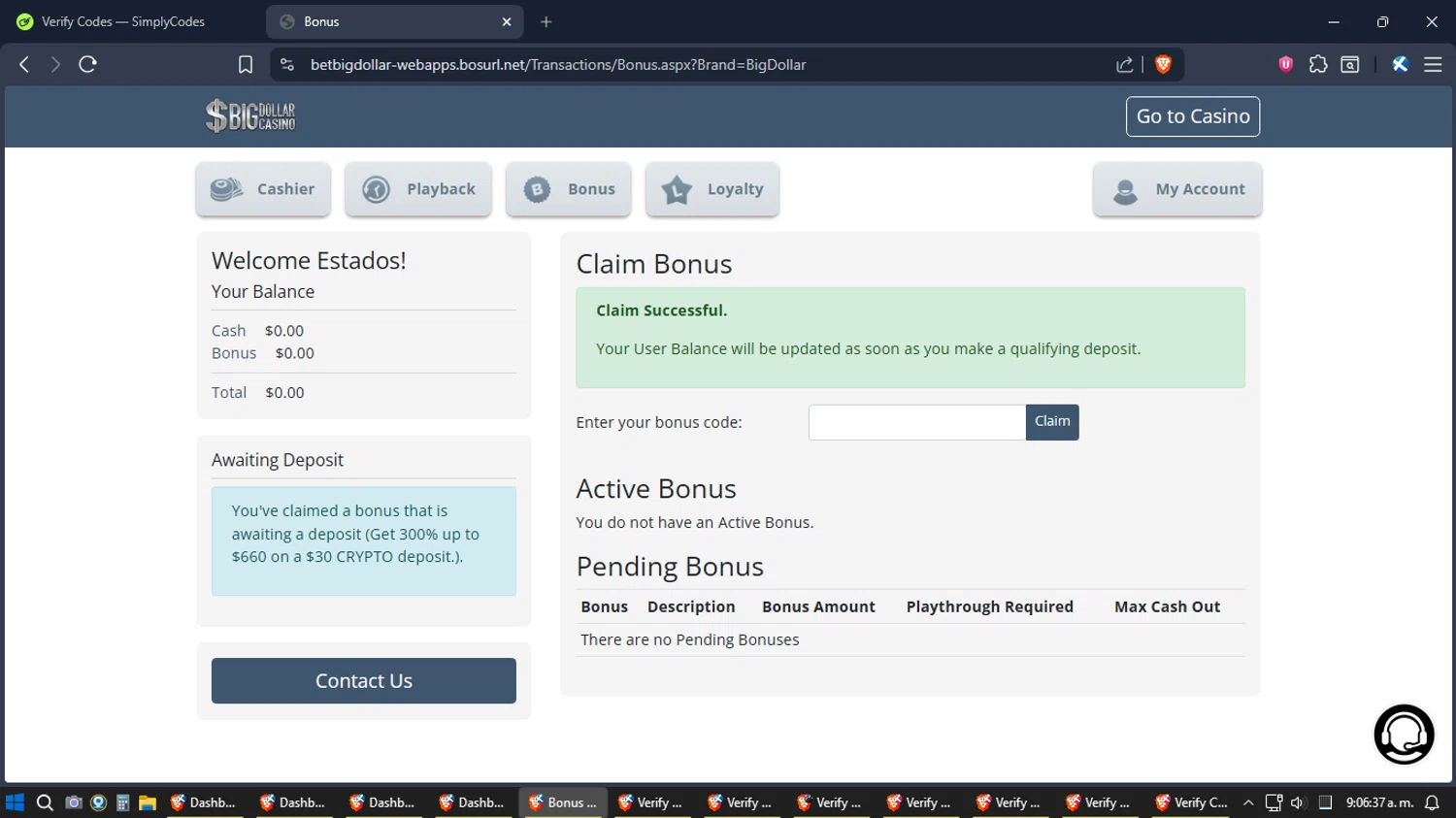This screenshot has width=1456, height=818.
Task: Click the Claim button
Action: (x=1052, y=422)
